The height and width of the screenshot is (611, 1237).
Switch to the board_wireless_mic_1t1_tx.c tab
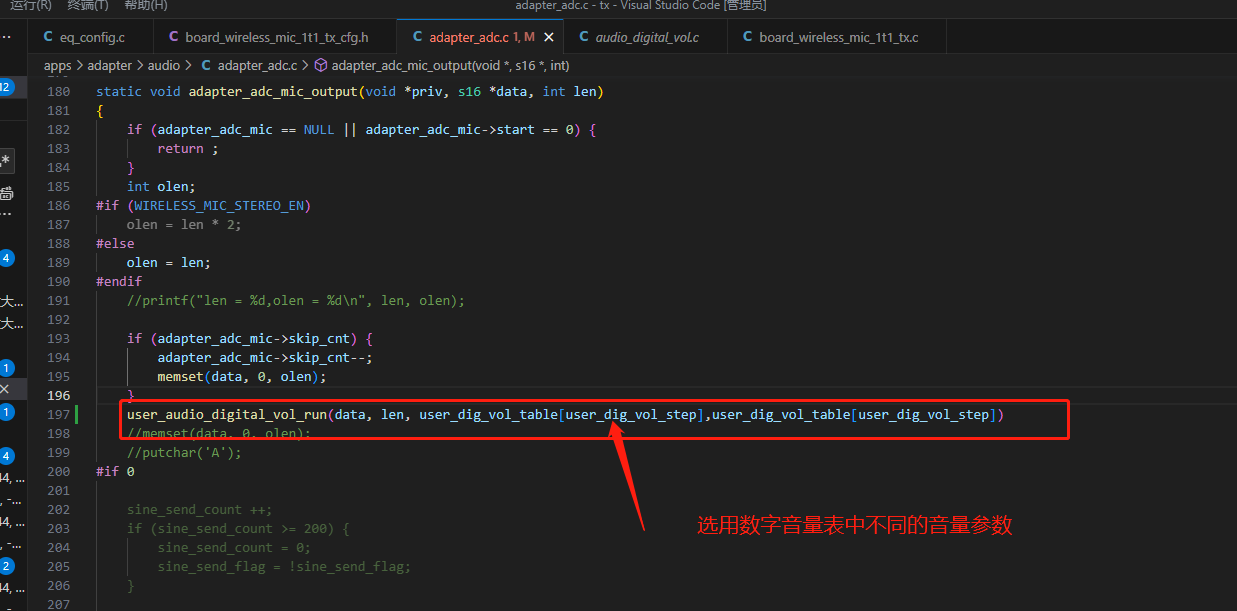837,37
